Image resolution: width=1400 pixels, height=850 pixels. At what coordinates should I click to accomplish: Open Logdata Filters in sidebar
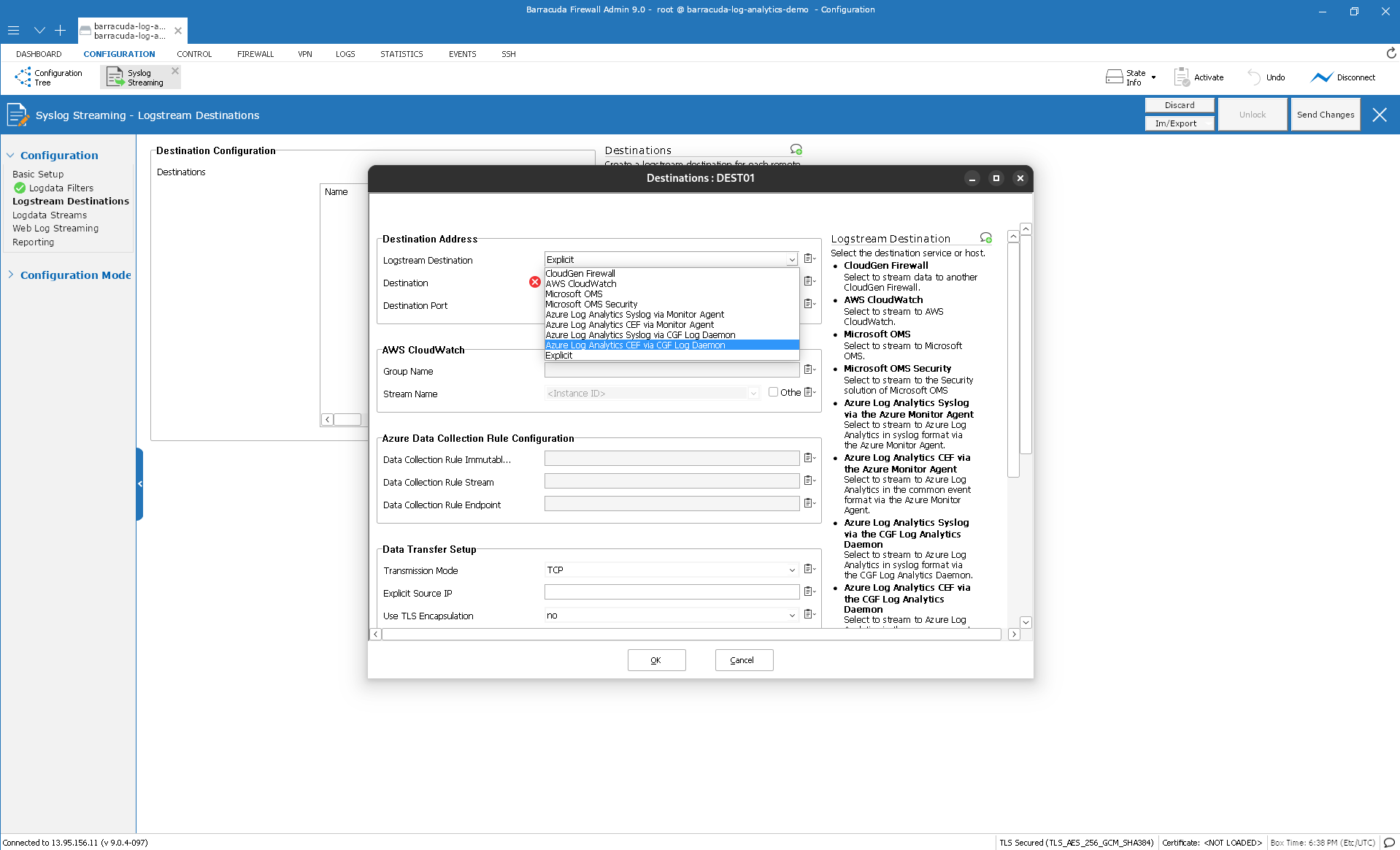point(61,188)
